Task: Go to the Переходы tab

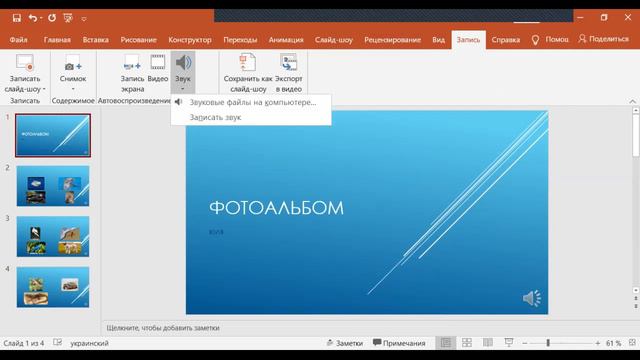Action: pos(240,40)
